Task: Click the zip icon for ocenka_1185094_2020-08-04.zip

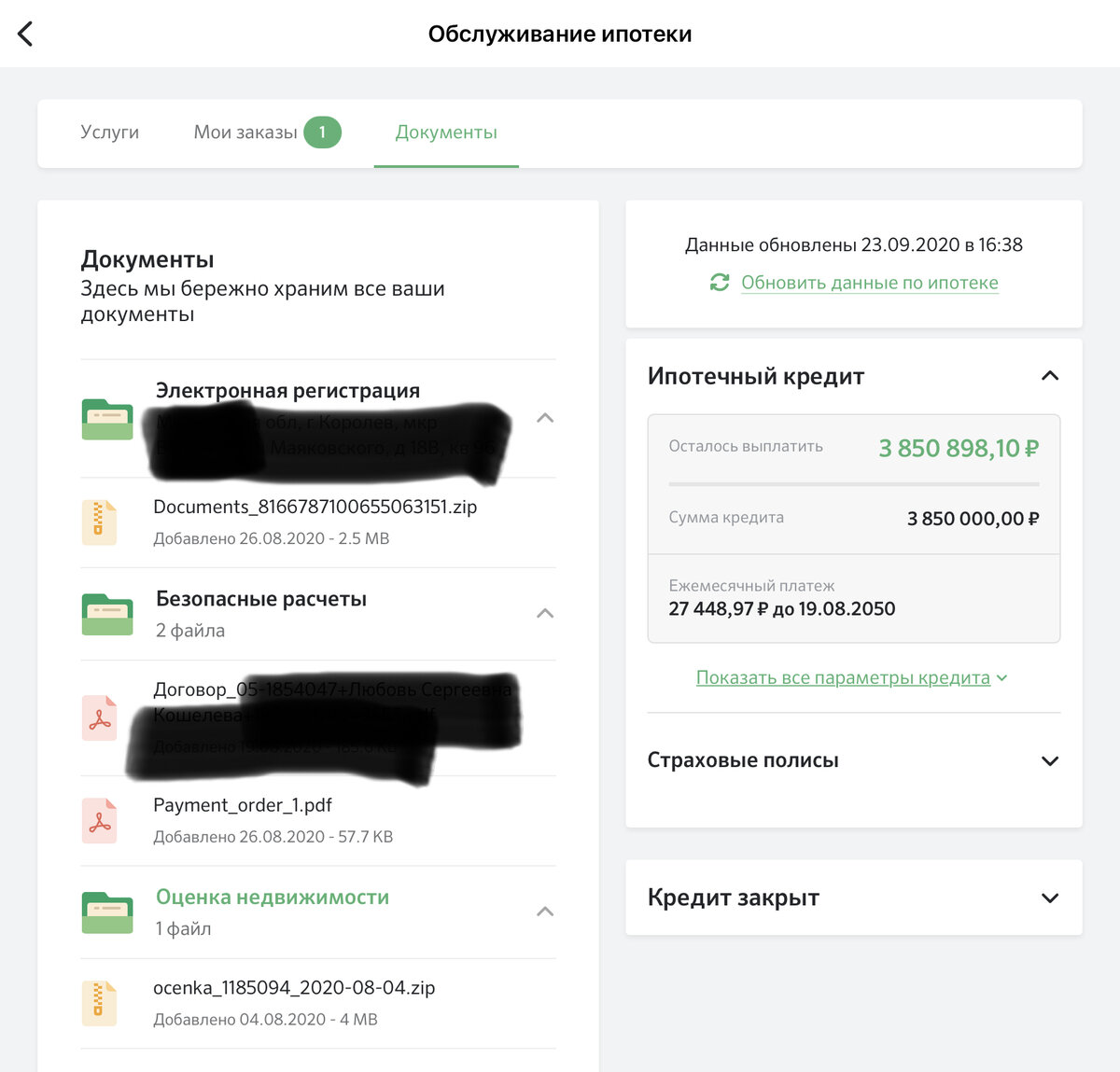Action: tap(99, 1002)
